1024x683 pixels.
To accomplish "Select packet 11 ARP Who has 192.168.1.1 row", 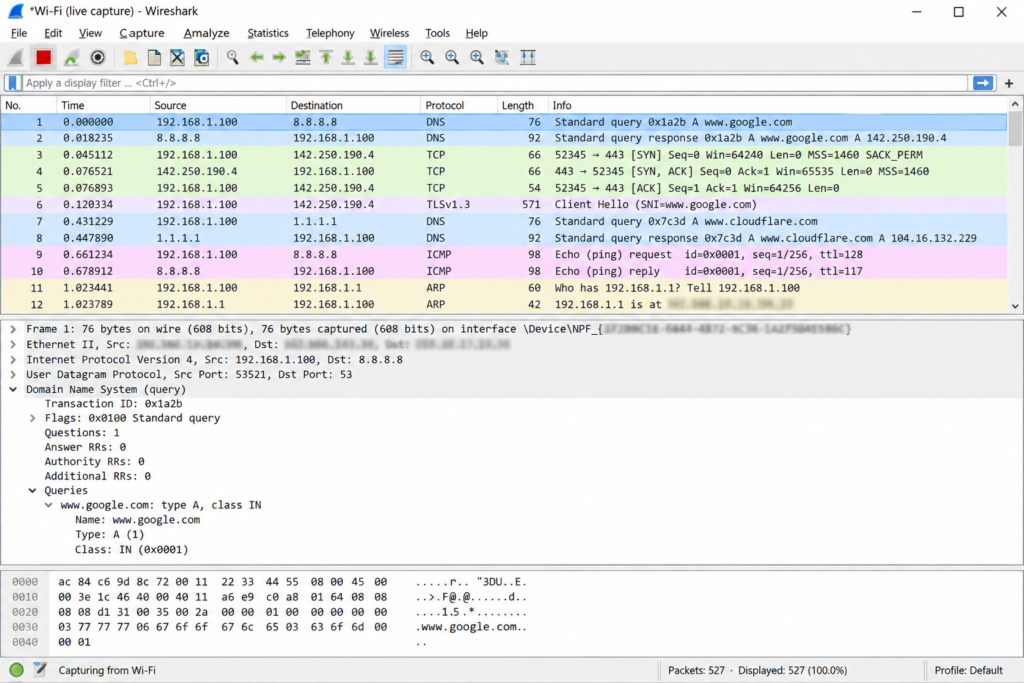I will tap(504, 288).
